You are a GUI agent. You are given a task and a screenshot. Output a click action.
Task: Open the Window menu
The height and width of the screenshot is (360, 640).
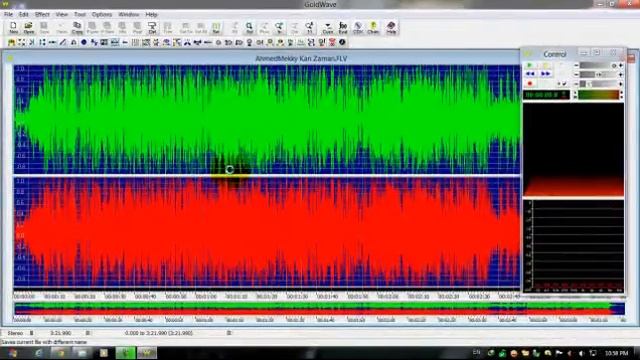click(129, 14)
